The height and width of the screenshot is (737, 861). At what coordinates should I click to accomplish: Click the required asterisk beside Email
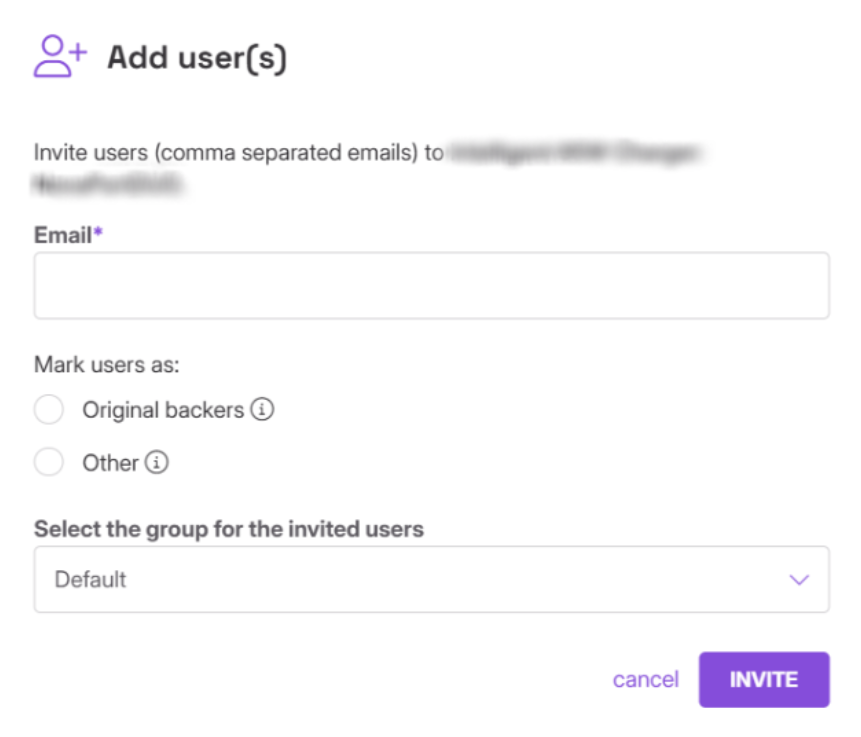(x=98, y=234)
